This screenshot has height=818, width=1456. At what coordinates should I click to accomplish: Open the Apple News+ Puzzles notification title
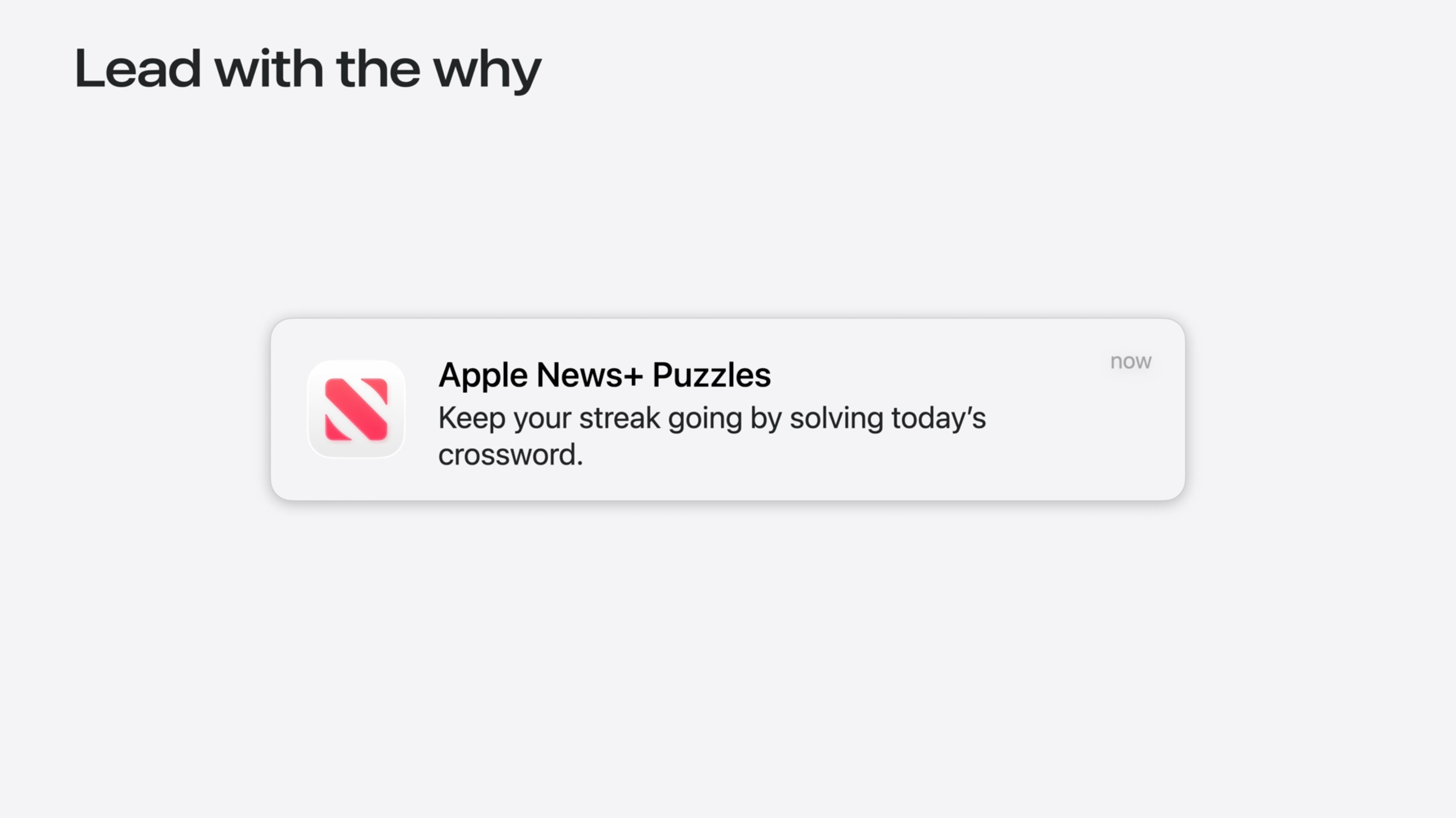(x=604, y=374)
